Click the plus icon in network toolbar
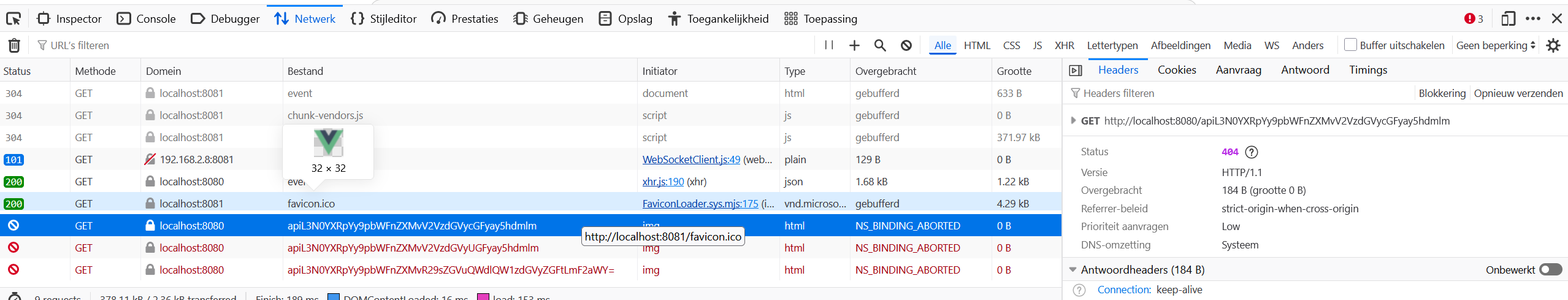Screen dimensions: 1568x300 point(854,45)
